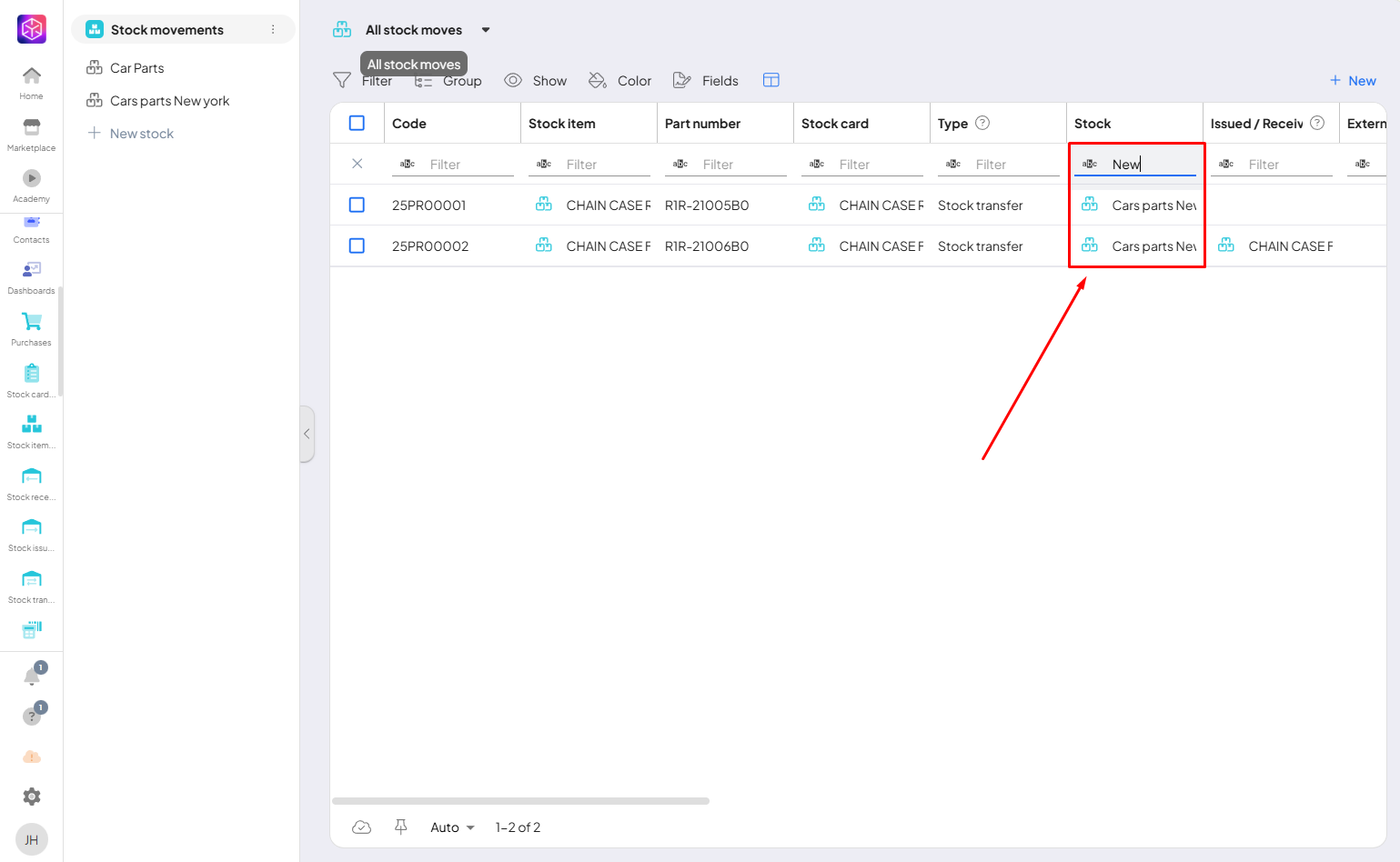Open the settings gear icon
This screenshot has height=862, width=1400.
click(x=32, y=797)
